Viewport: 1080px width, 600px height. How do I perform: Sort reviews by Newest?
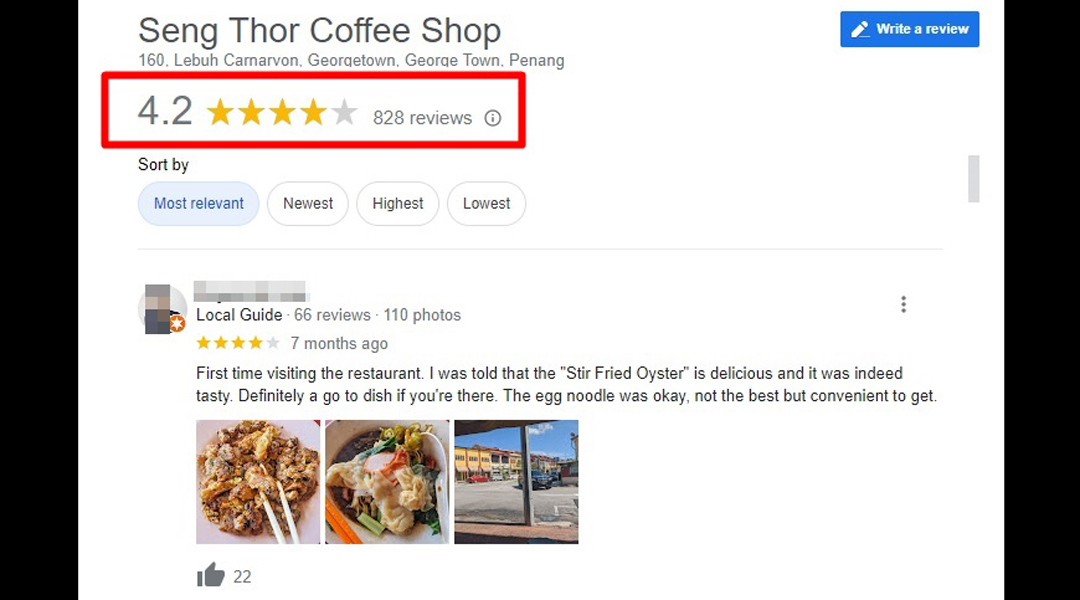pos(308,203)
